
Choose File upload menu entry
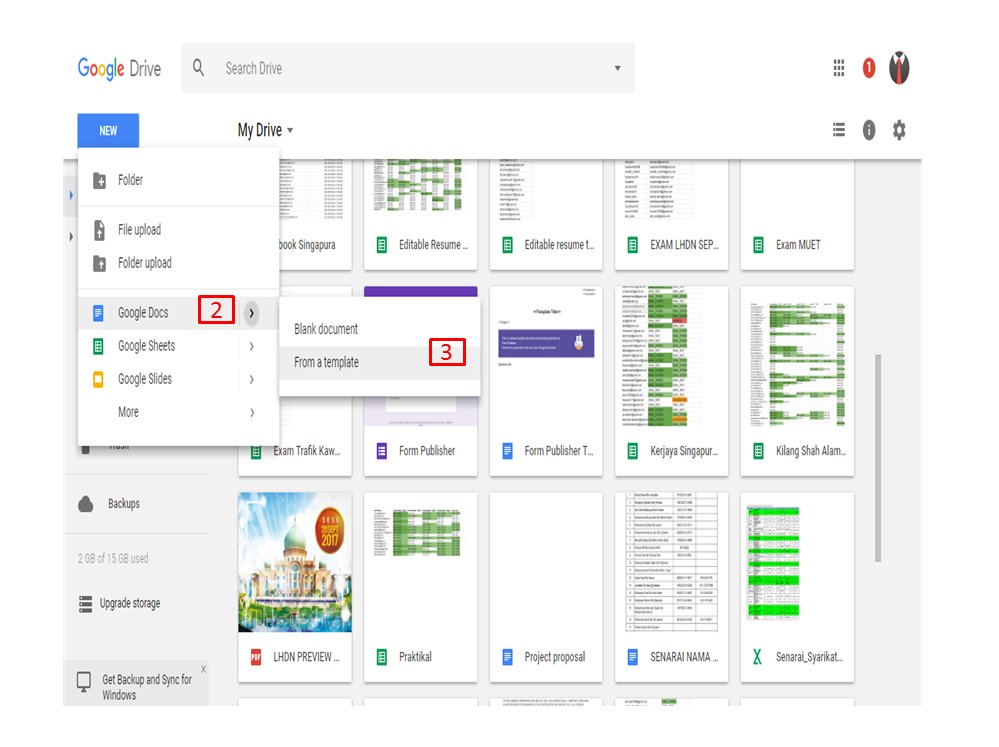pyautogui.click(x=178, y=229)
